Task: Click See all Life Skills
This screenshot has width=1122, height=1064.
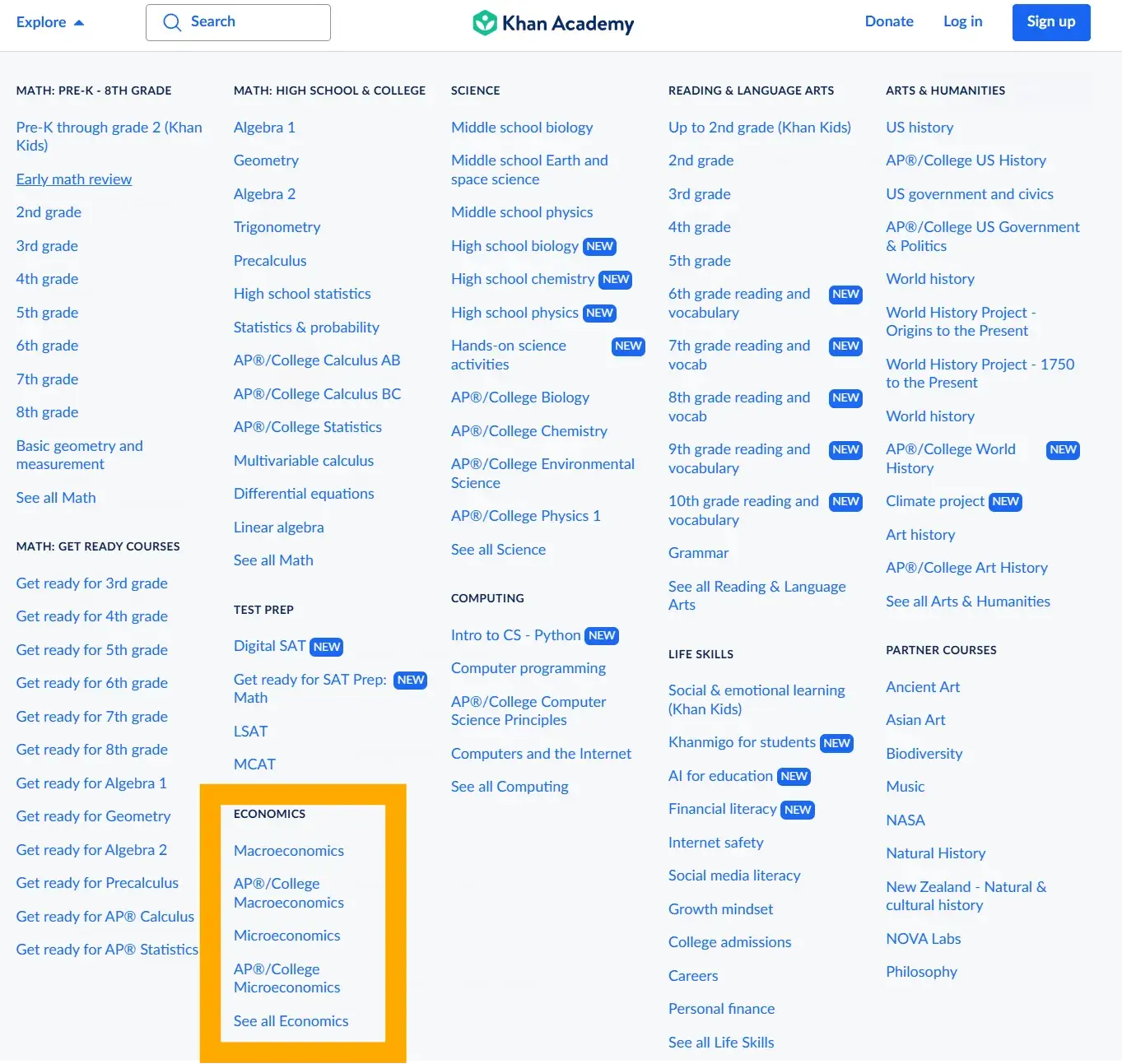Action: [721, 1043]
